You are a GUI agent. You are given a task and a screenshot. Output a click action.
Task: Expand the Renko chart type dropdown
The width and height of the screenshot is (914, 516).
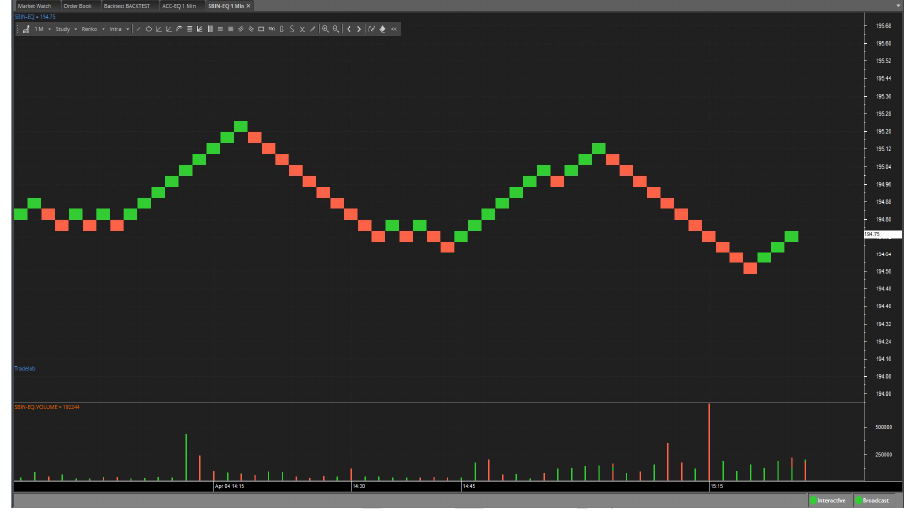pyautogui.click(x=91, y=29)
